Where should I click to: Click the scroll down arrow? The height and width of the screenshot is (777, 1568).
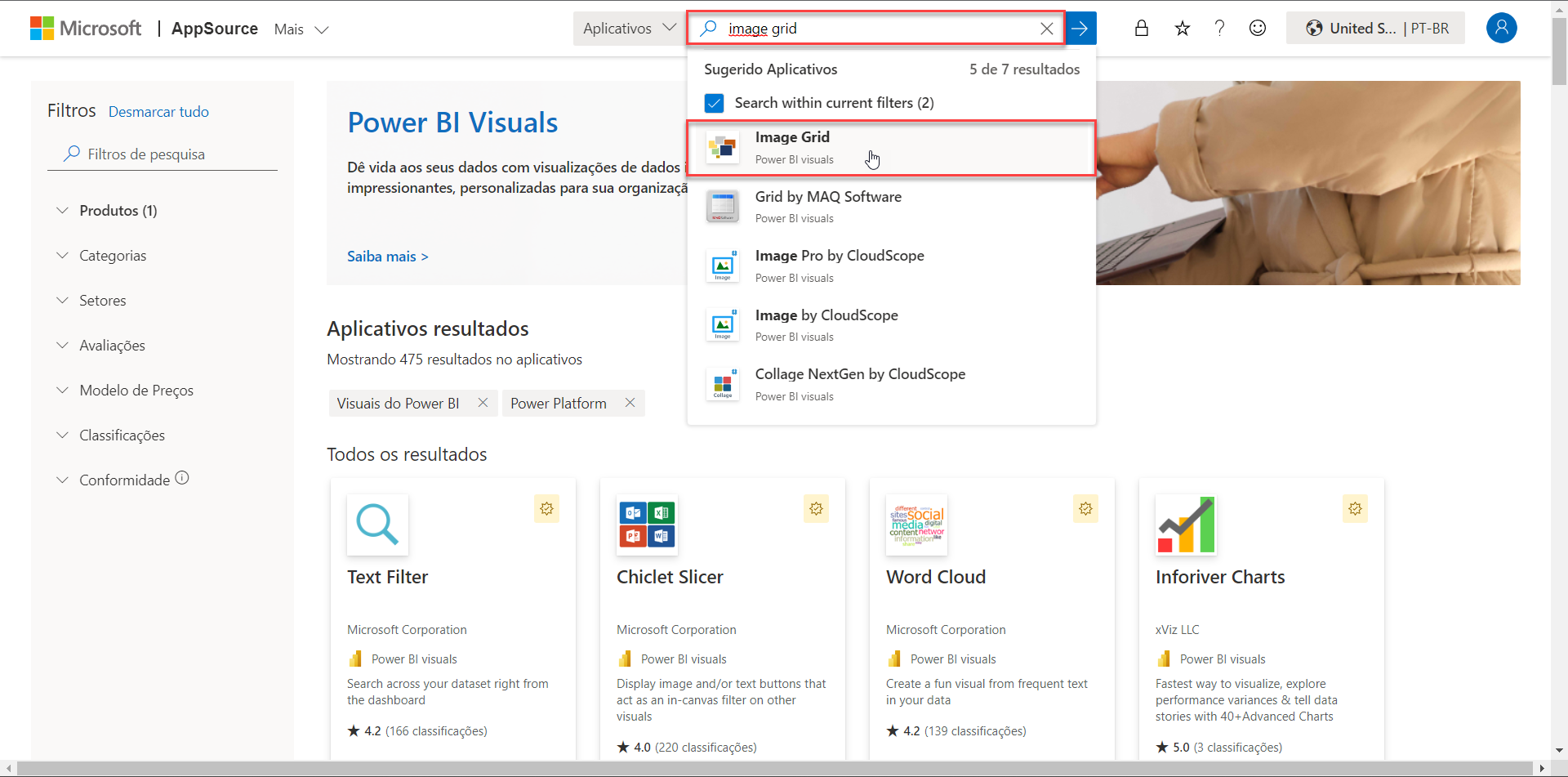coord(1559,750)
